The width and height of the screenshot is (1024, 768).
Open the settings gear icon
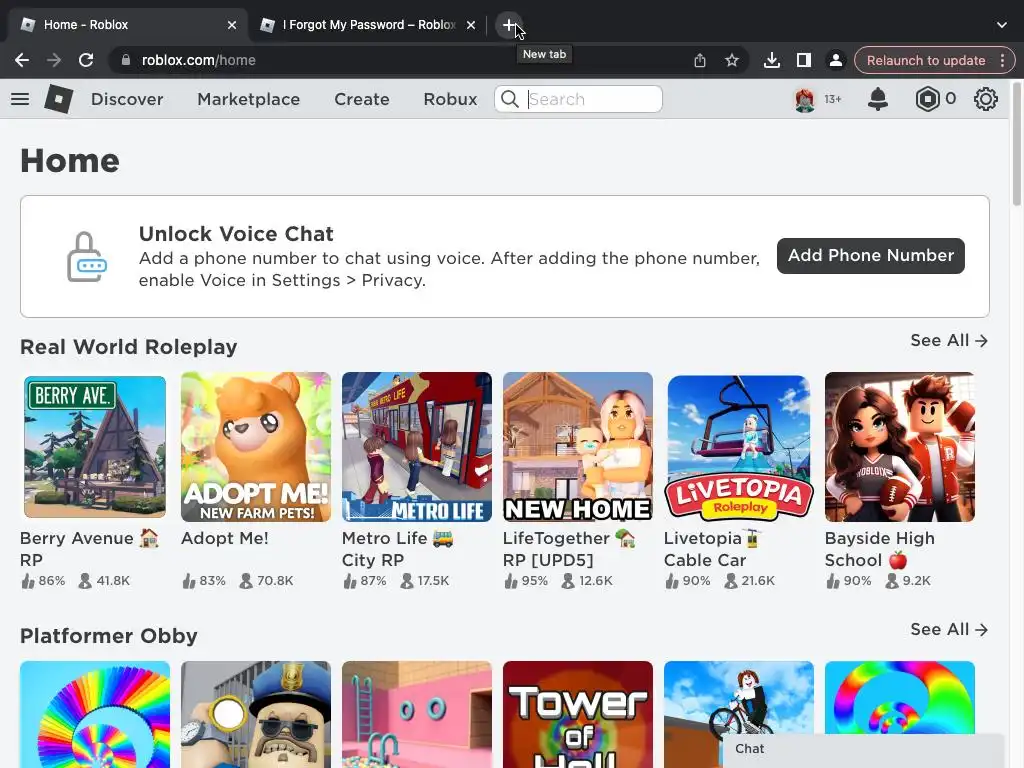[985, 99]
